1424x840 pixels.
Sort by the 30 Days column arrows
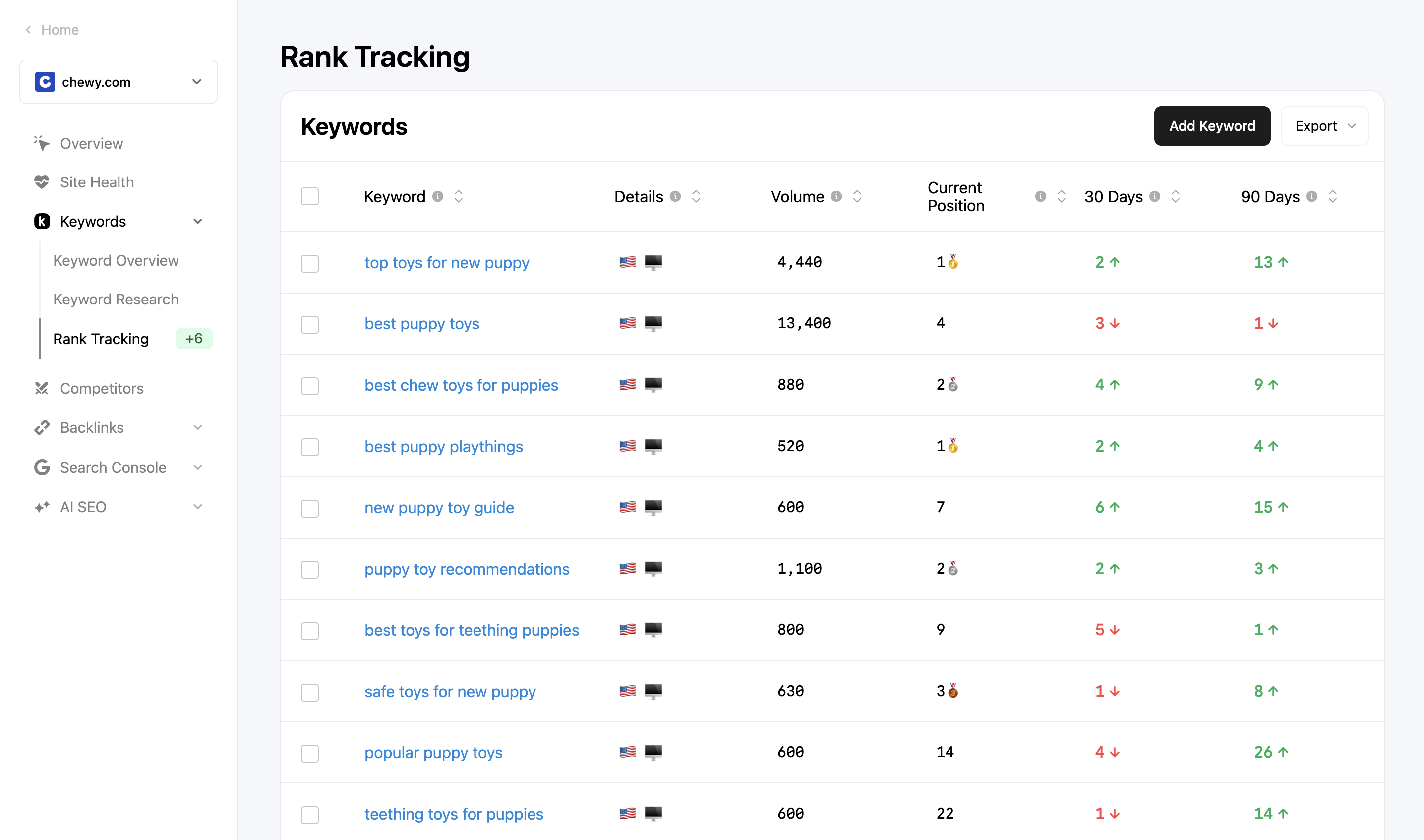pyautogui.click(x=1176, y=196)
